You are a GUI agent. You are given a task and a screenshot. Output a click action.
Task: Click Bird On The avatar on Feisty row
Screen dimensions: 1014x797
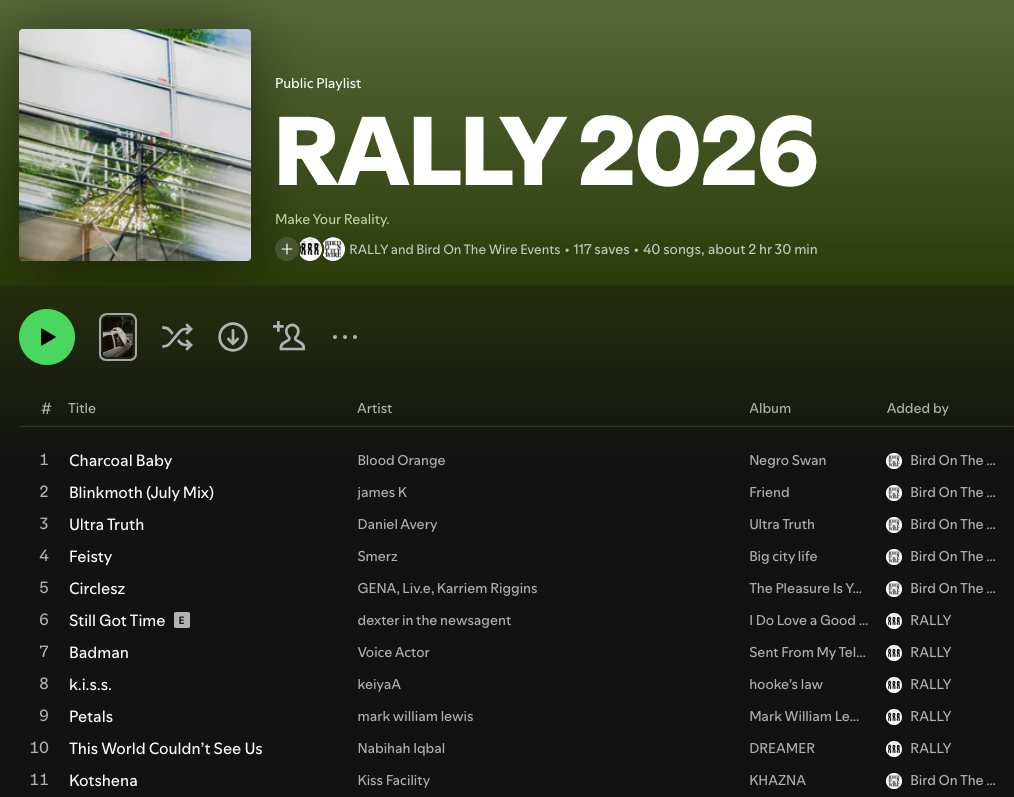click(894, 556)
